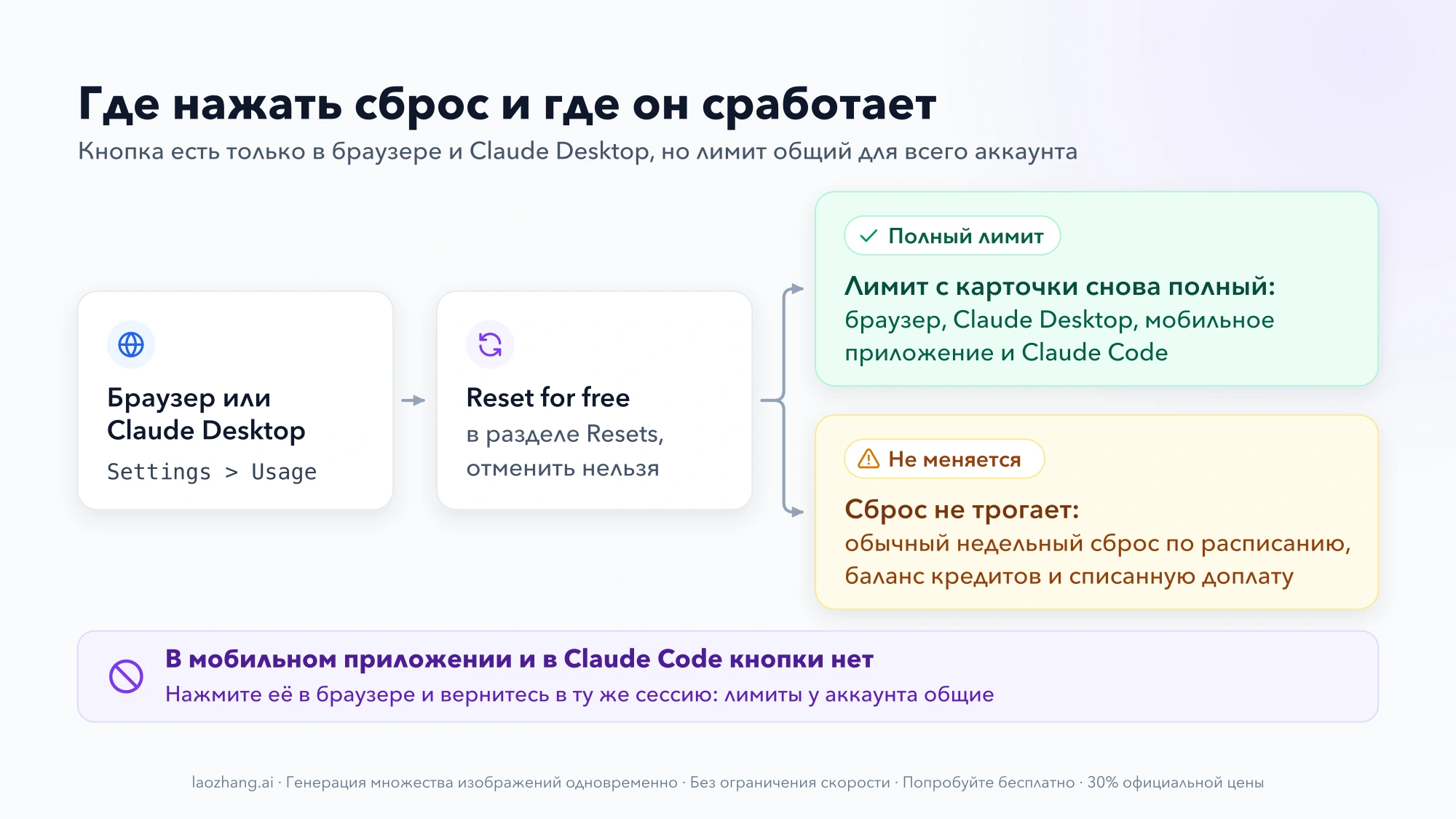Click the footer text 30% официальной цены
The image size is (1456, 819).
[1175, 783]
